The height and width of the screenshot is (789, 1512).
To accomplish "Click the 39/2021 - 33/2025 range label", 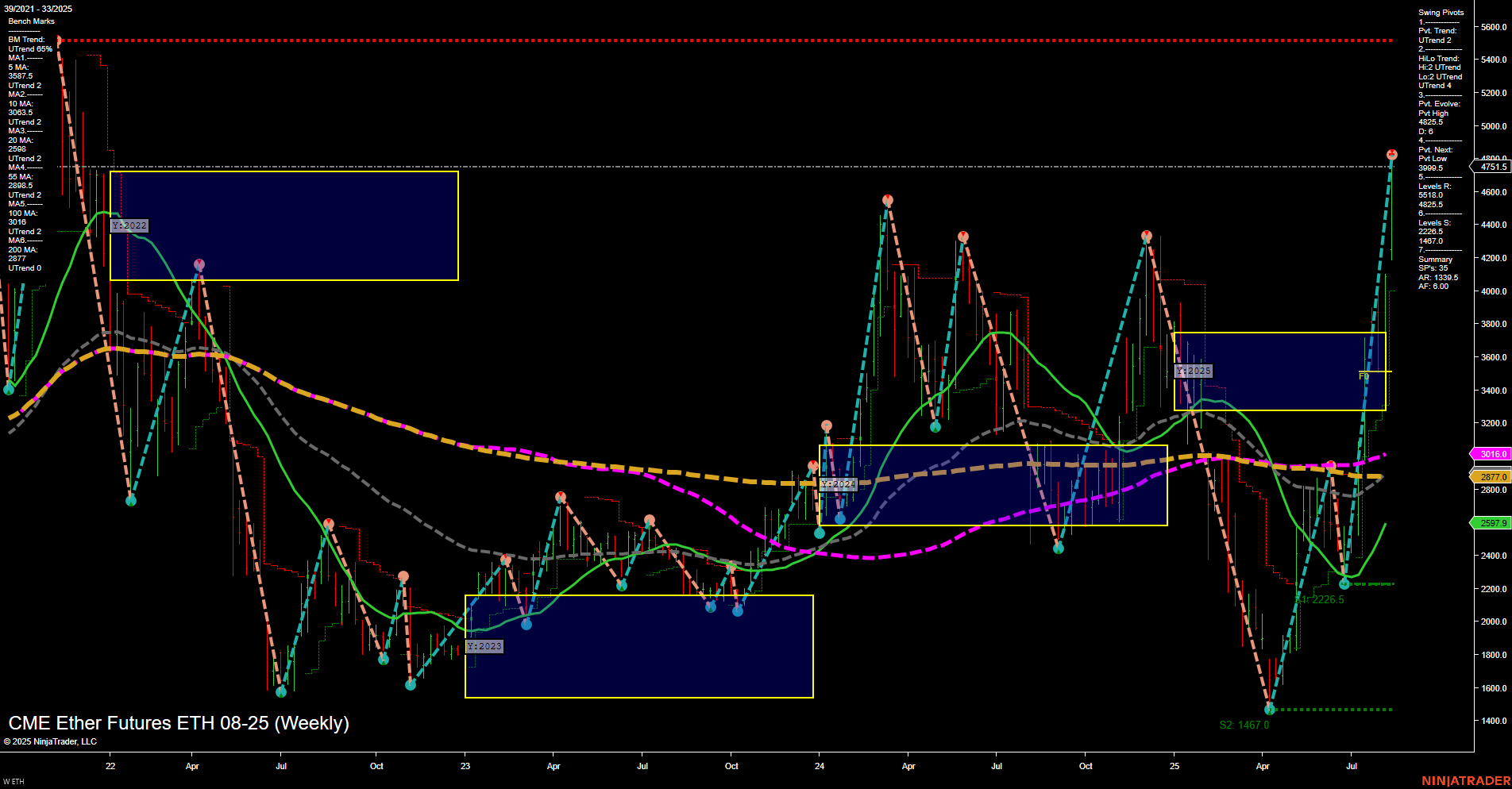I will tap(37, 10).
